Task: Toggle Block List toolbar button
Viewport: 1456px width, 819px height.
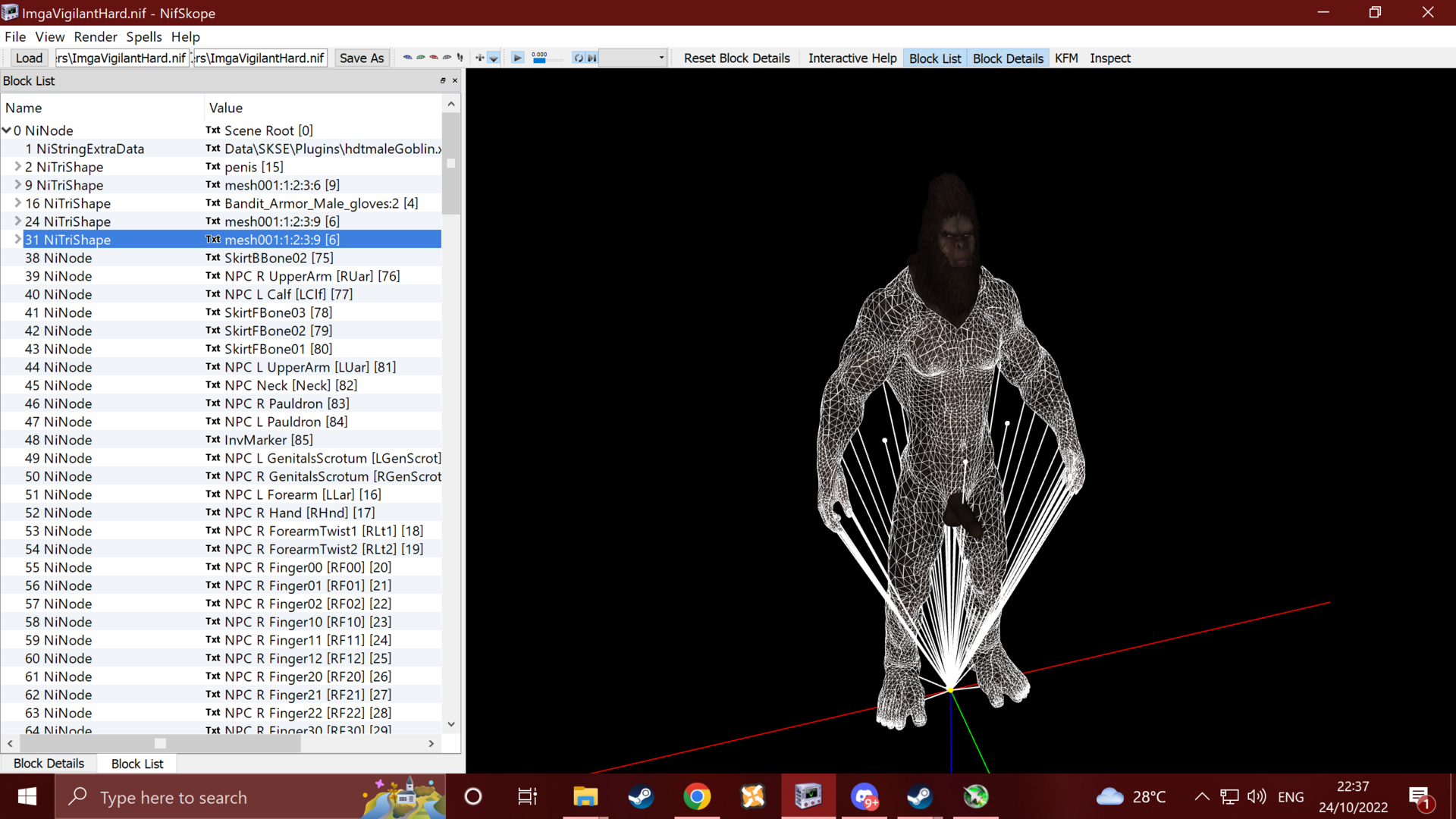Action: pos(934,58)
